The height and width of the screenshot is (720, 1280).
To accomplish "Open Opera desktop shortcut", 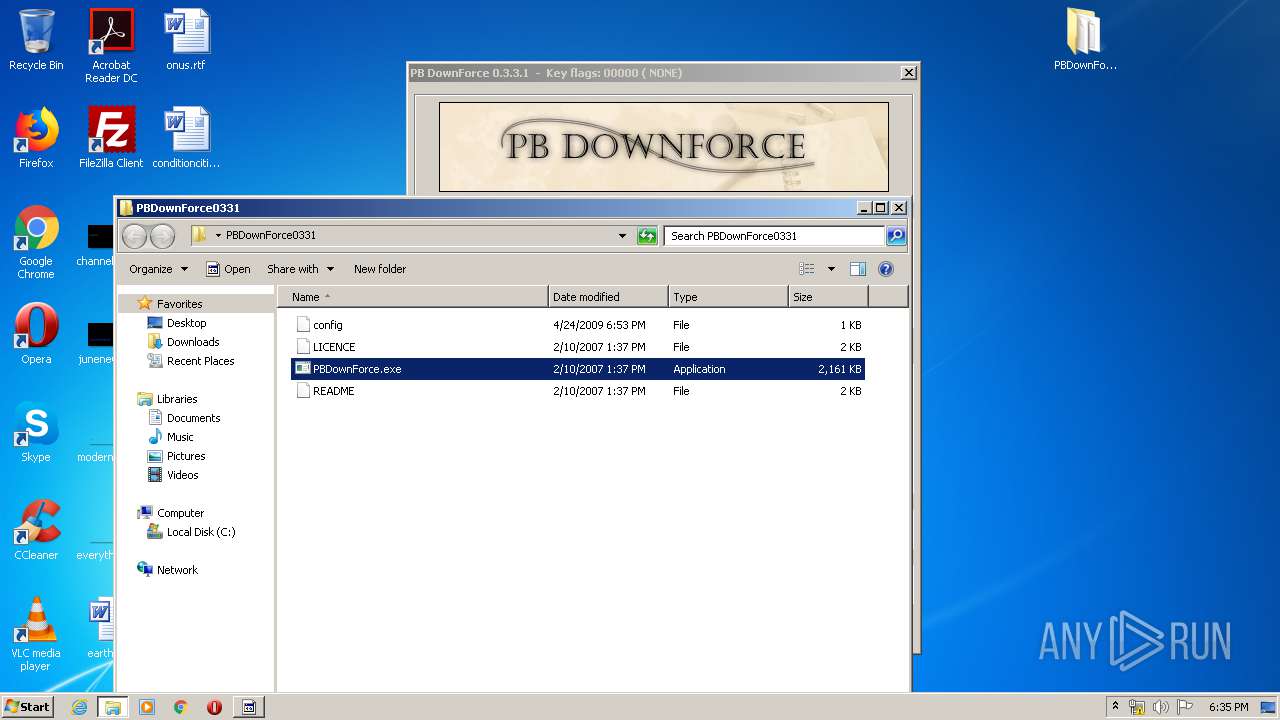I will [x=36, y=334].
